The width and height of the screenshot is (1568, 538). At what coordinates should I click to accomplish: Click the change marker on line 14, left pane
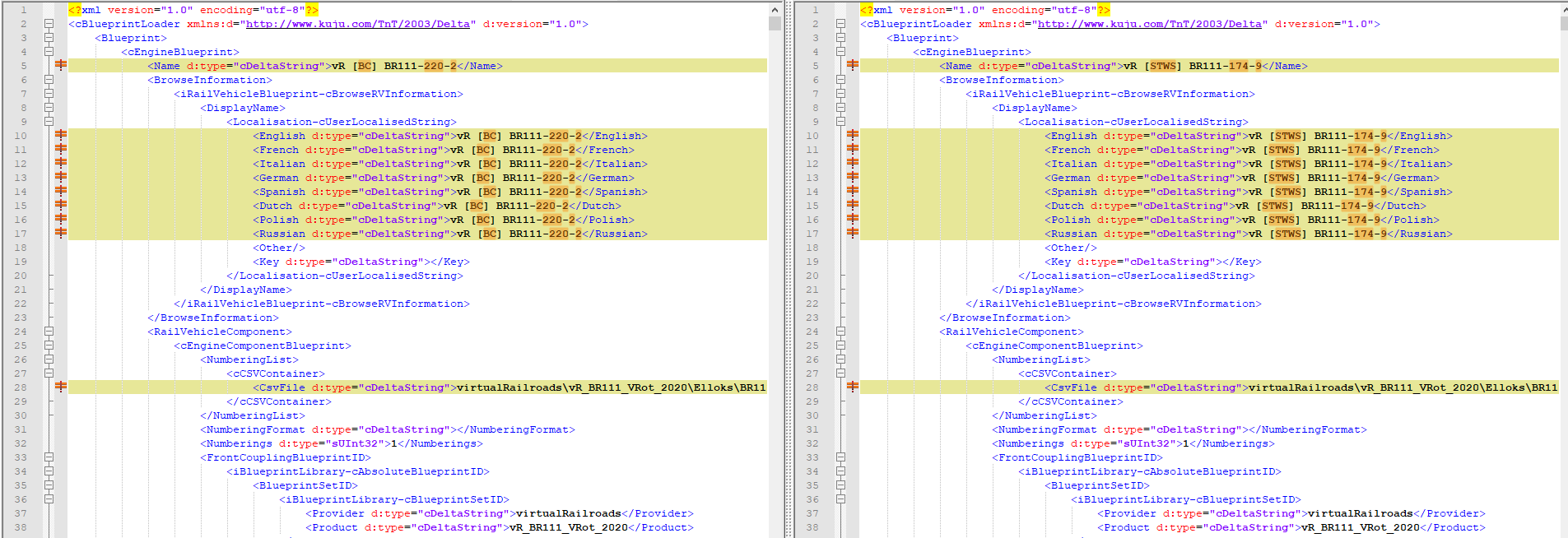click(x=61, y=191)
